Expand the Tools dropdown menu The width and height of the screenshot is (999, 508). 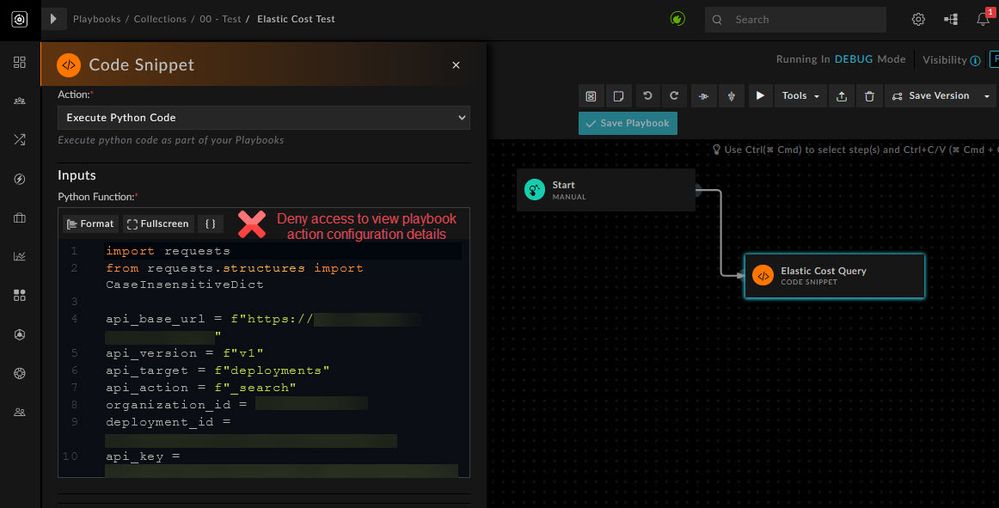[801, 96]
